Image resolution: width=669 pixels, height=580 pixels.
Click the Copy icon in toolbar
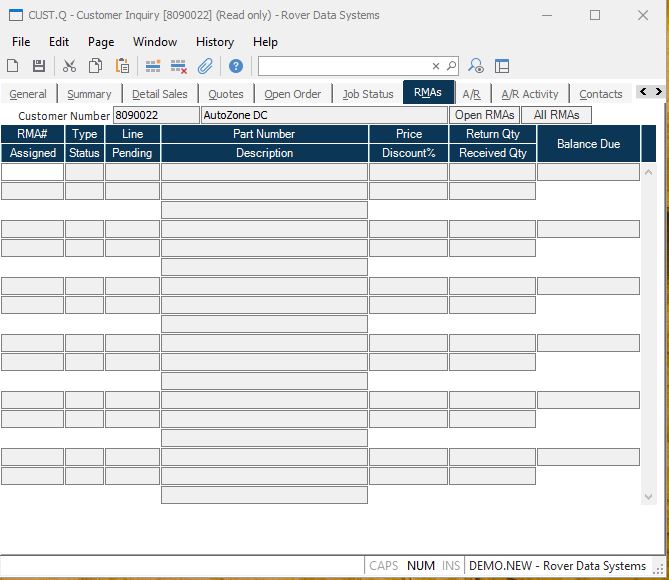click(x=95, y=66)
